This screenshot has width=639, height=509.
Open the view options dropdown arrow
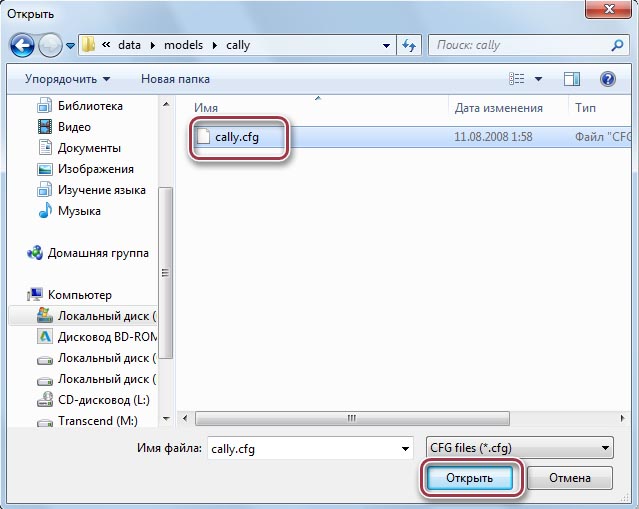tap(538, 79)
